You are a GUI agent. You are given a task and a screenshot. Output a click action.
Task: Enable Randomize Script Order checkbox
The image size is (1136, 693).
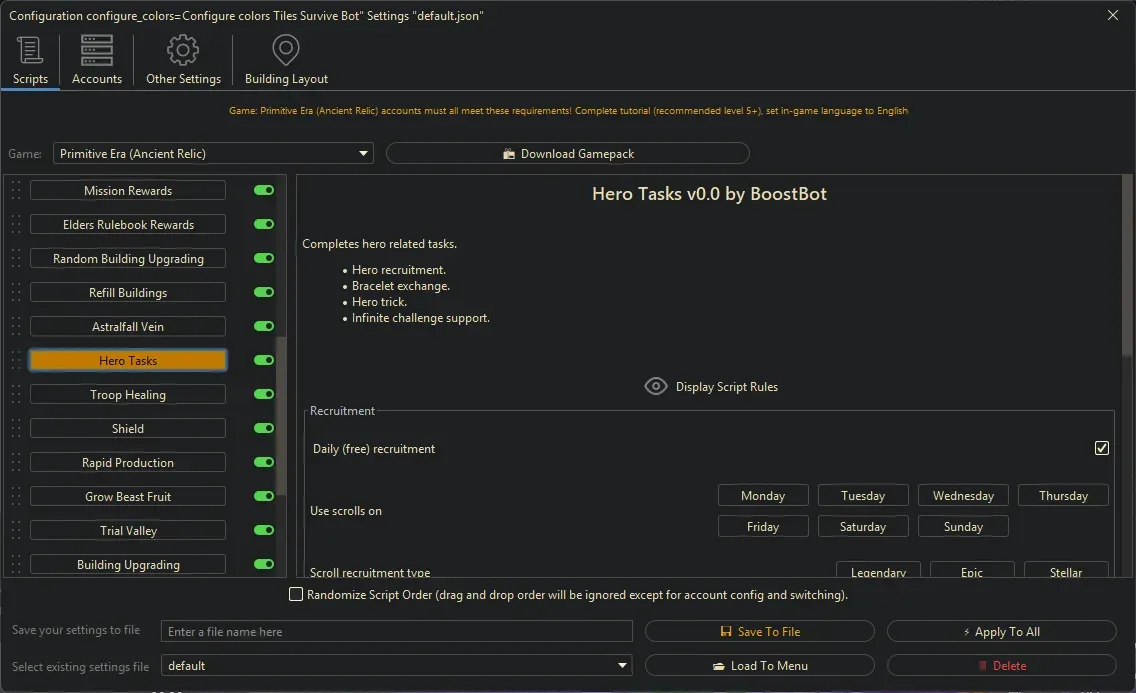point(296,595)
